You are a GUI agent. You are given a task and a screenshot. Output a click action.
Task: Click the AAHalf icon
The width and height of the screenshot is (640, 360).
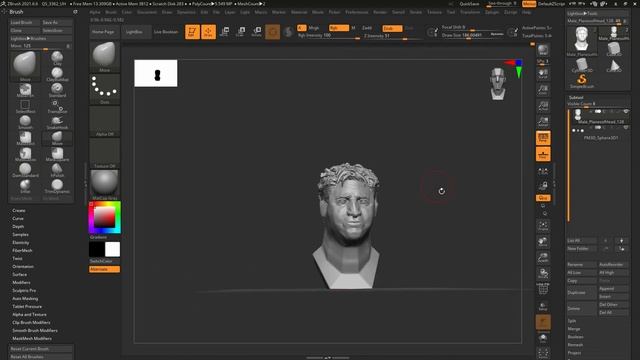[543, 121]
